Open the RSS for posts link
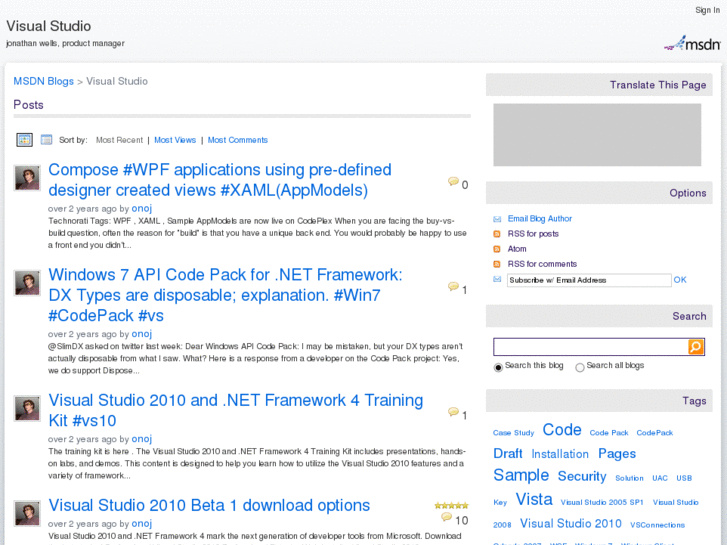 (x=533, y=234)
